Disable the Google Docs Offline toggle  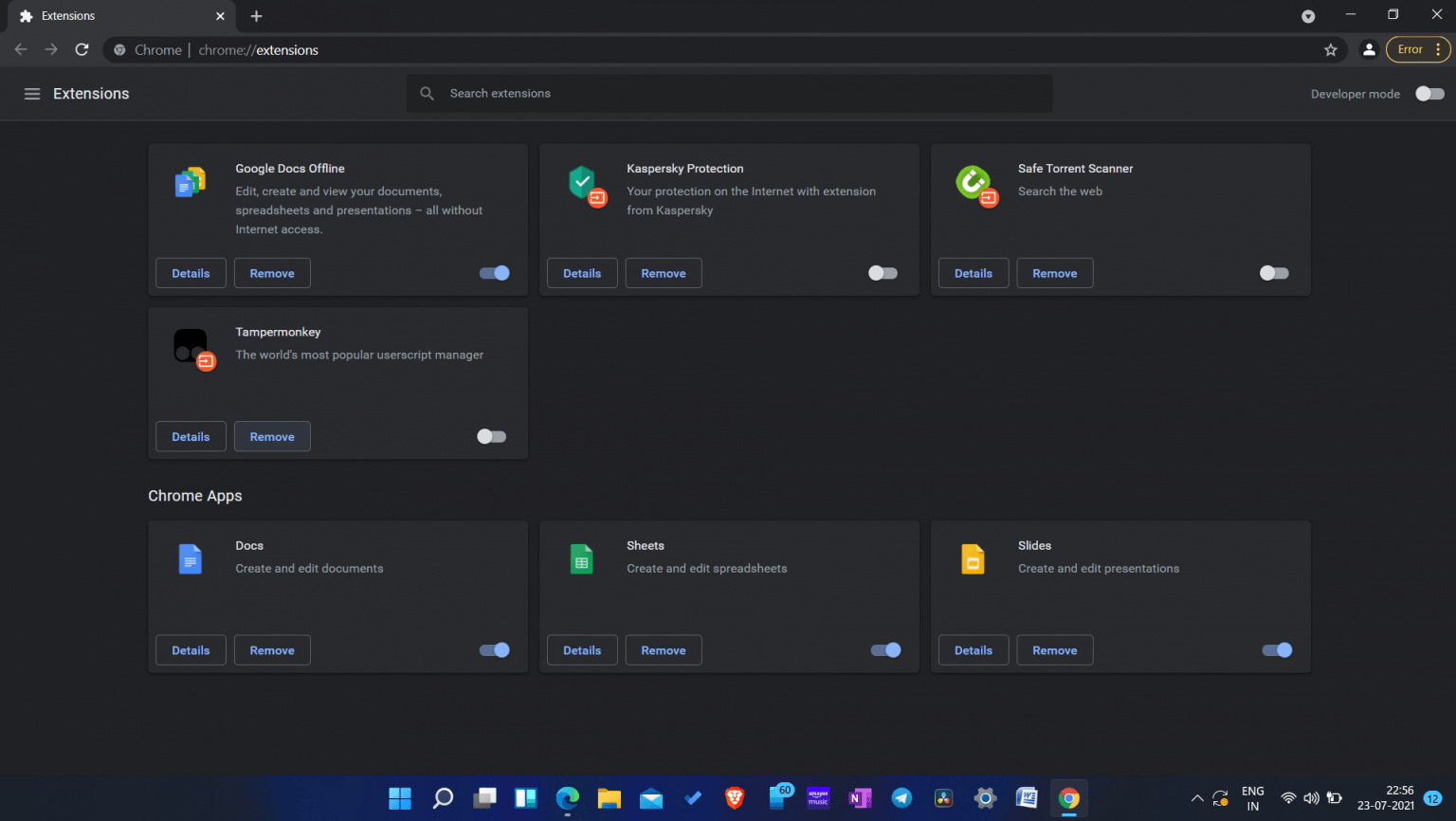click(x=494, y=273)
